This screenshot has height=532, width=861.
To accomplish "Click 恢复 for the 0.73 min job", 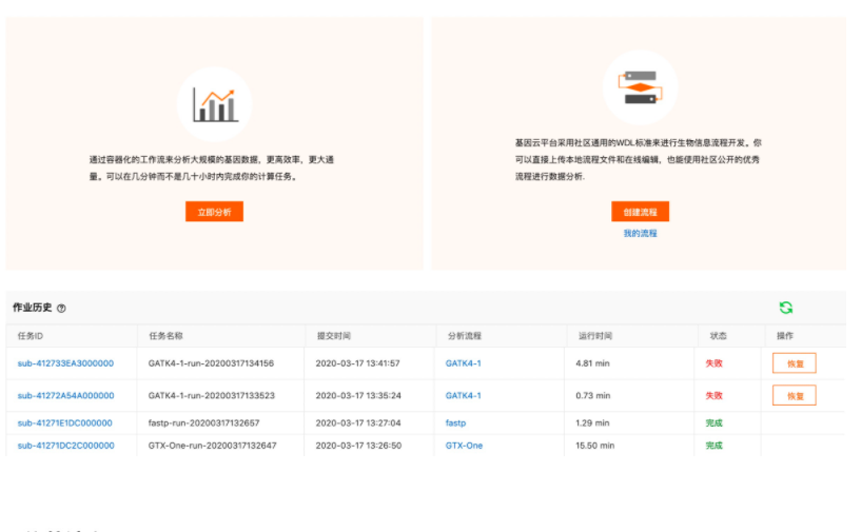I will (x=794, y=395).
